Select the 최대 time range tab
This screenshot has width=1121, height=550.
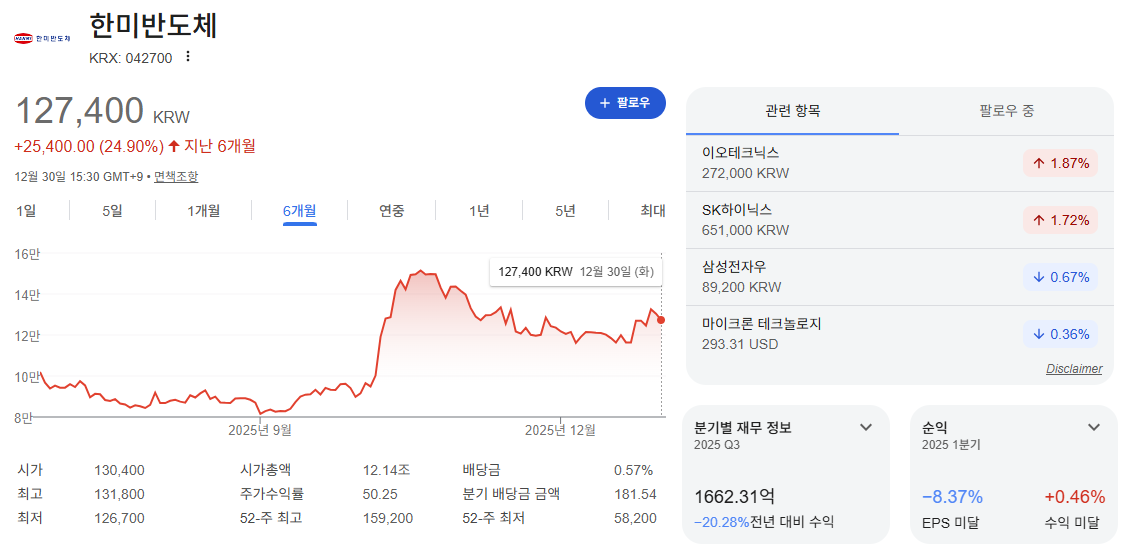pos(653,210)
